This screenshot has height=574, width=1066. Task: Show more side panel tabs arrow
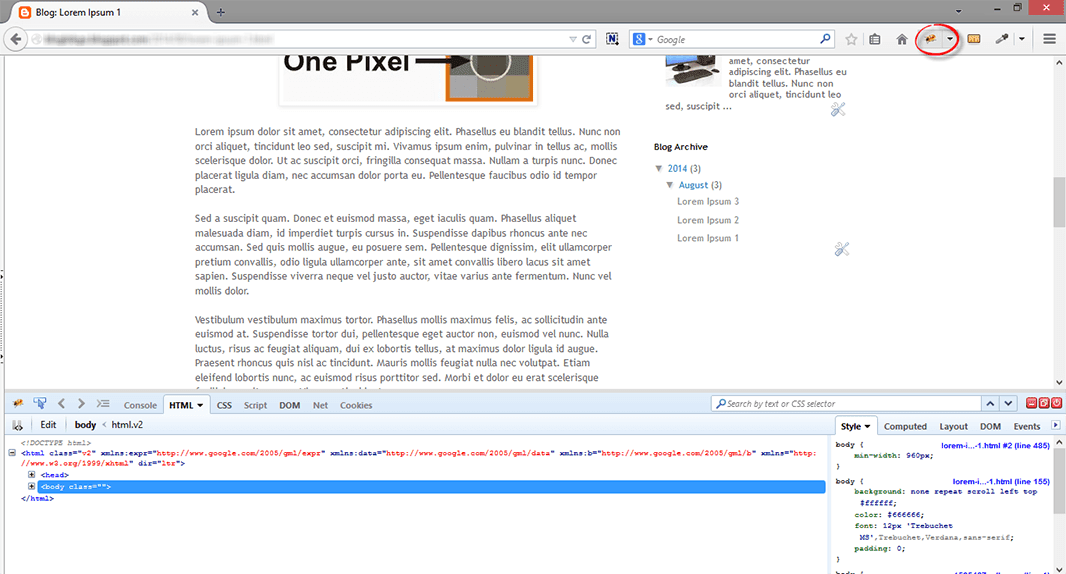[x=1056, y=425]
